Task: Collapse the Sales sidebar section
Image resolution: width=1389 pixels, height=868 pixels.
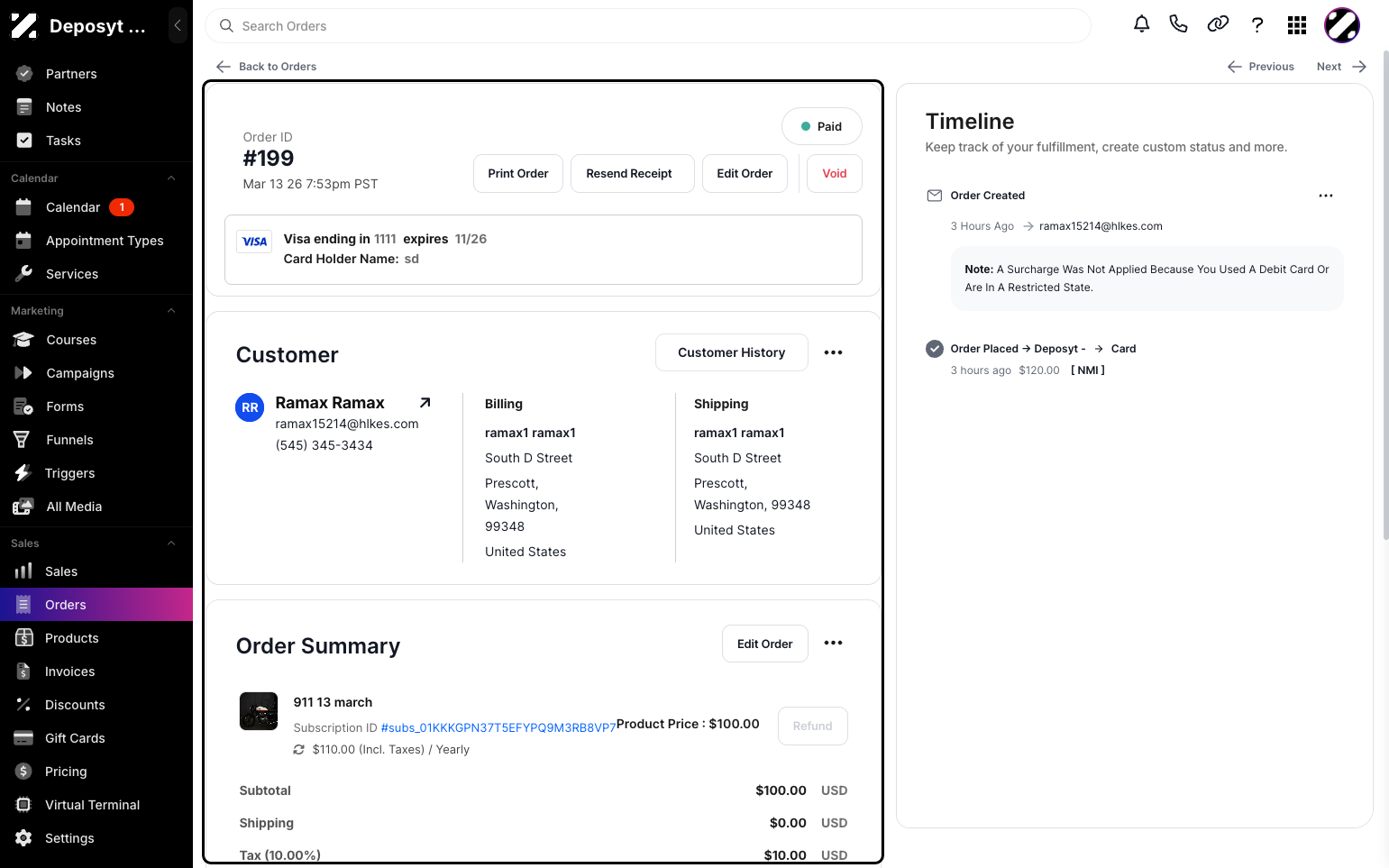Action: (171, 544)
